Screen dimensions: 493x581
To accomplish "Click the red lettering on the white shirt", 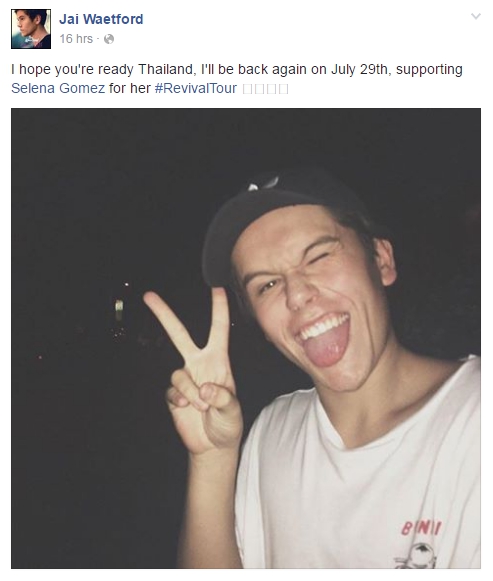I will point(422,527).
